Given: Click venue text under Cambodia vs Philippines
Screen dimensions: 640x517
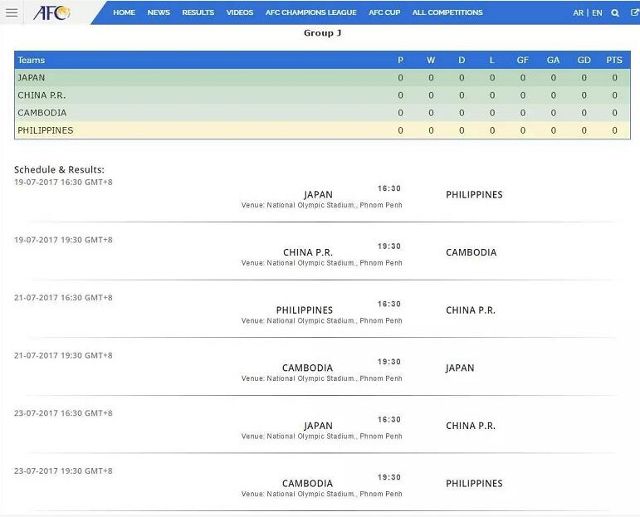Looking at the screenshot, I should tap(322, 494).
